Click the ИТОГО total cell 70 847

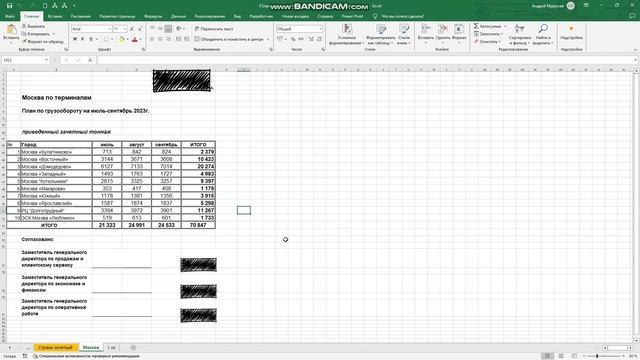tap(198, 225)
